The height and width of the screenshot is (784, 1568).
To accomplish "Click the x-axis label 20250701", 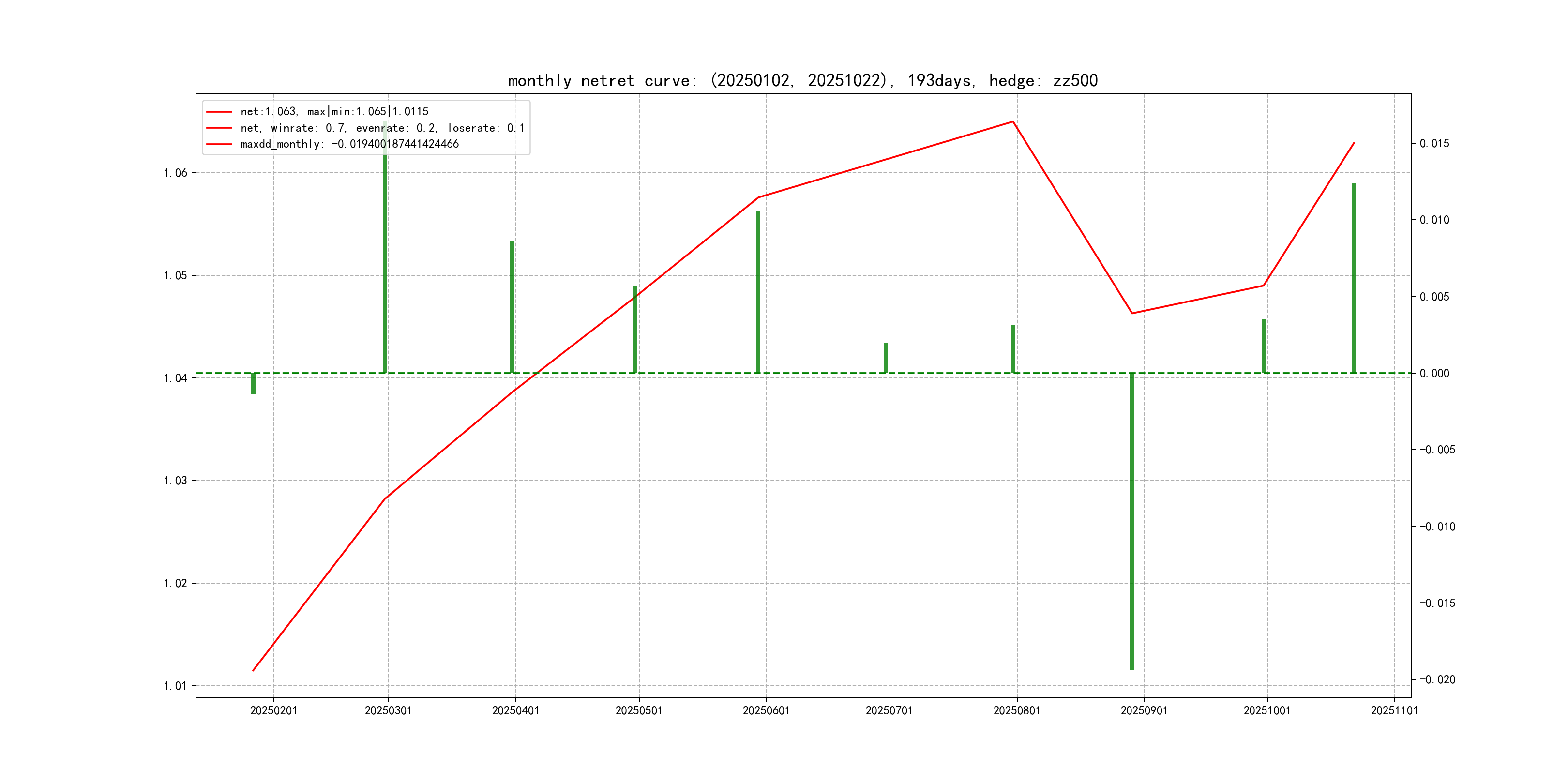I will point(889,710).
